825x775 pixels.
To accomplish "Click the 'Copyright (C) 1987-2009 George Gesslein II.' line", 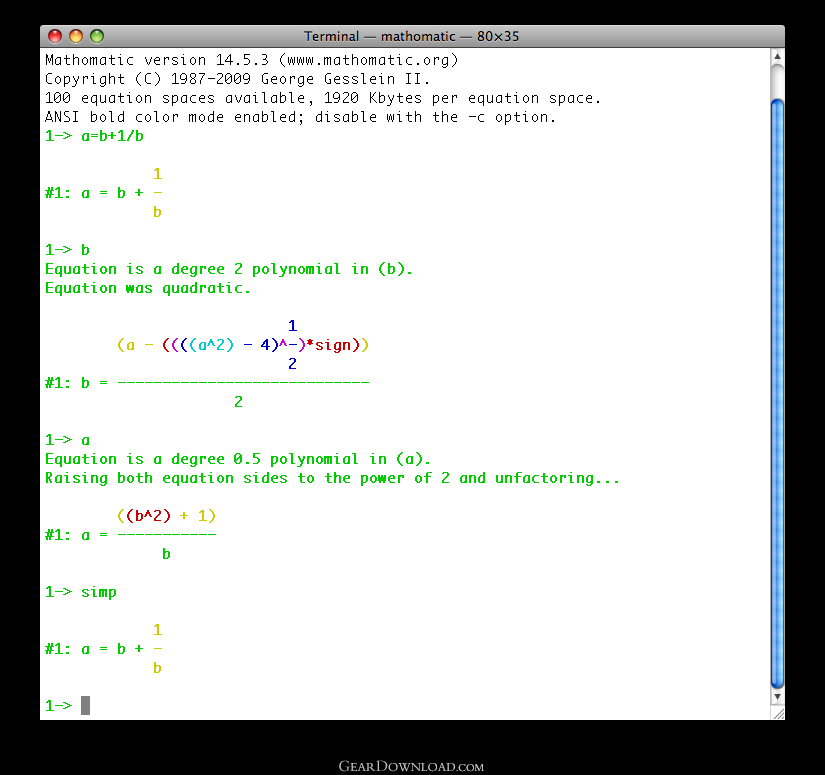I will pos(237,79).
